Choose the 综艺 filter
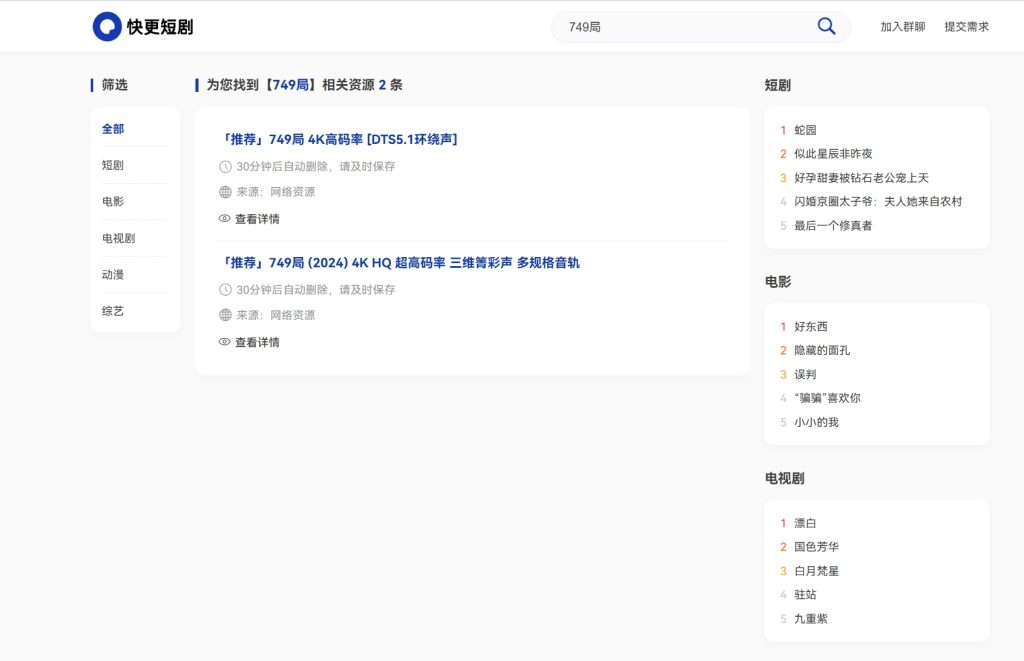Image resolution: width=1024 pixels, height=661 pixels. pos(113,311)
